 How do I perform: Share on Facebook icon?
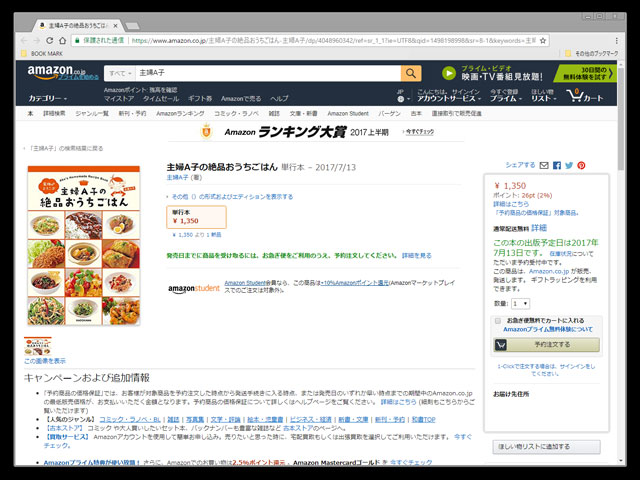tap(557, 165)
